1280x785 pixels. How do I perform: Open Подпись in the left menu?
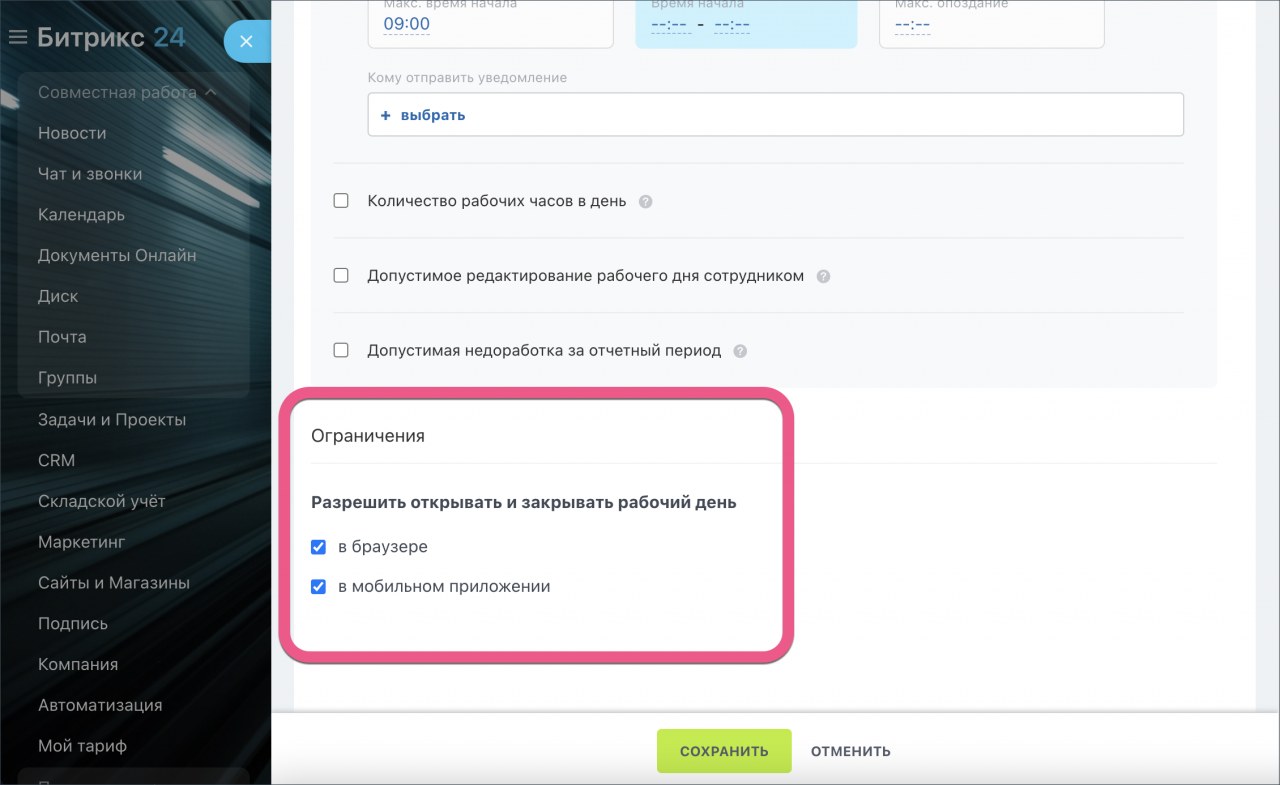(x=73, y=624)
